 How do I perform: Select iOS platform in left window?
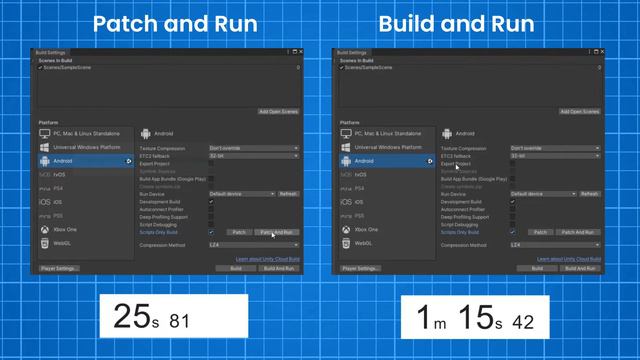86,202
